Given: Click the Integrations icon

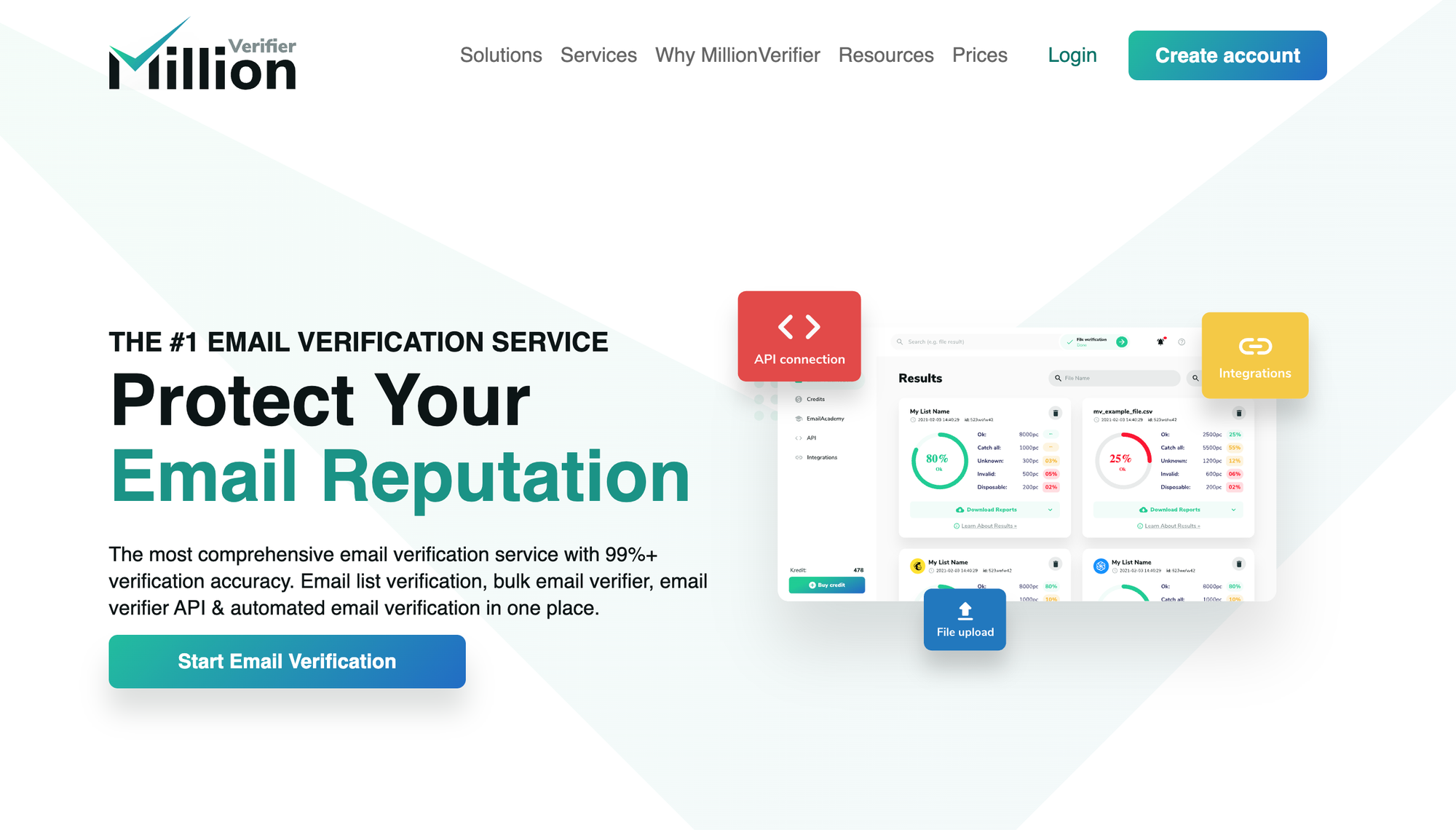Looking at the screenshot, I should point(1254,349).
